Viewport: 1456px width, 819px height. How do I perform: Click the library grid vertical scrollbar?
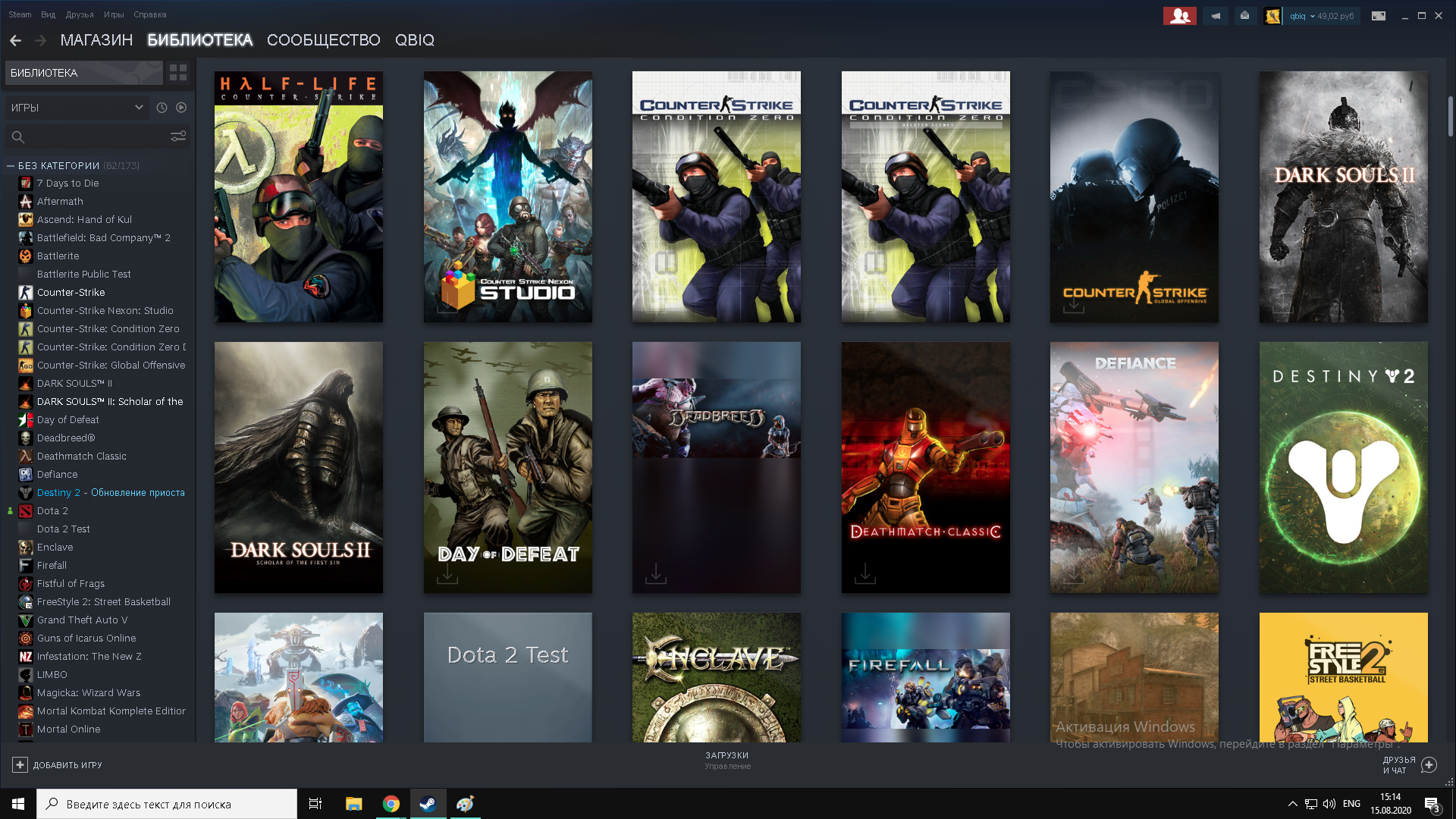pos(1450,116)
